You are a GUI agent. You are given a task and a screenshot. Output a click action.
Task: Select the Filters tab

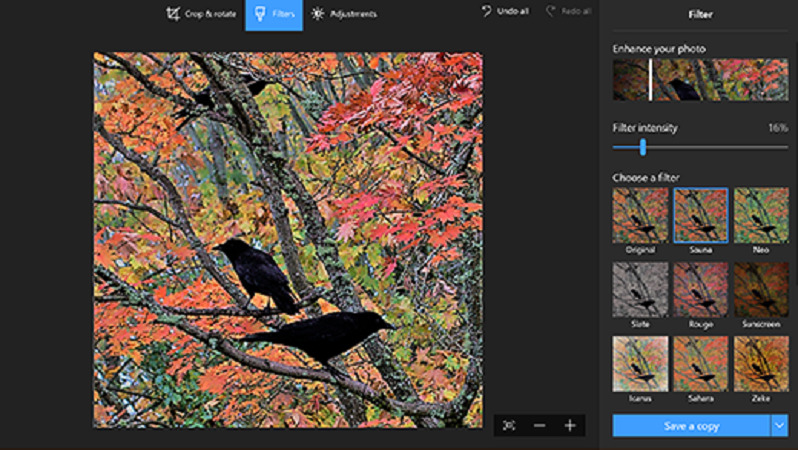(273, 14)
